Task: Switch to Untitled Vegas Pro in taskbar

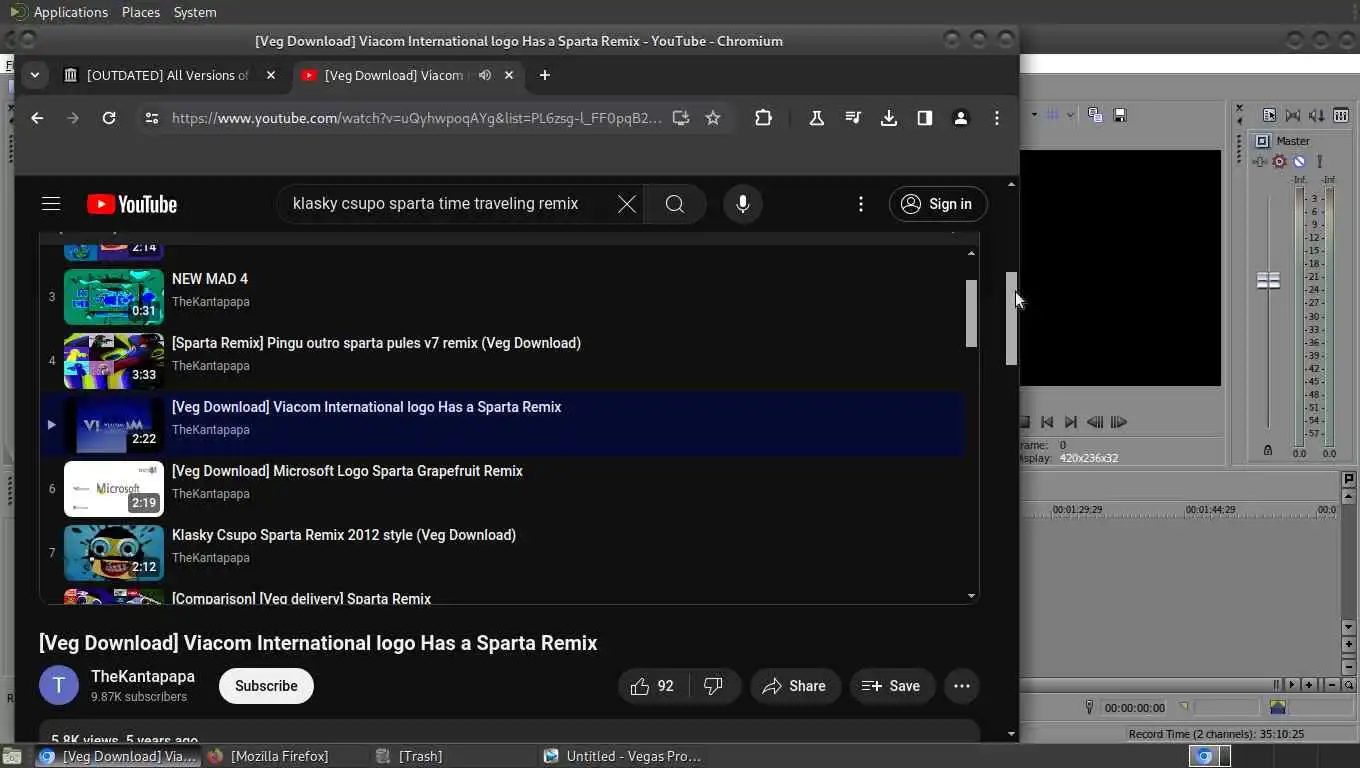Action: pos(622,756)
